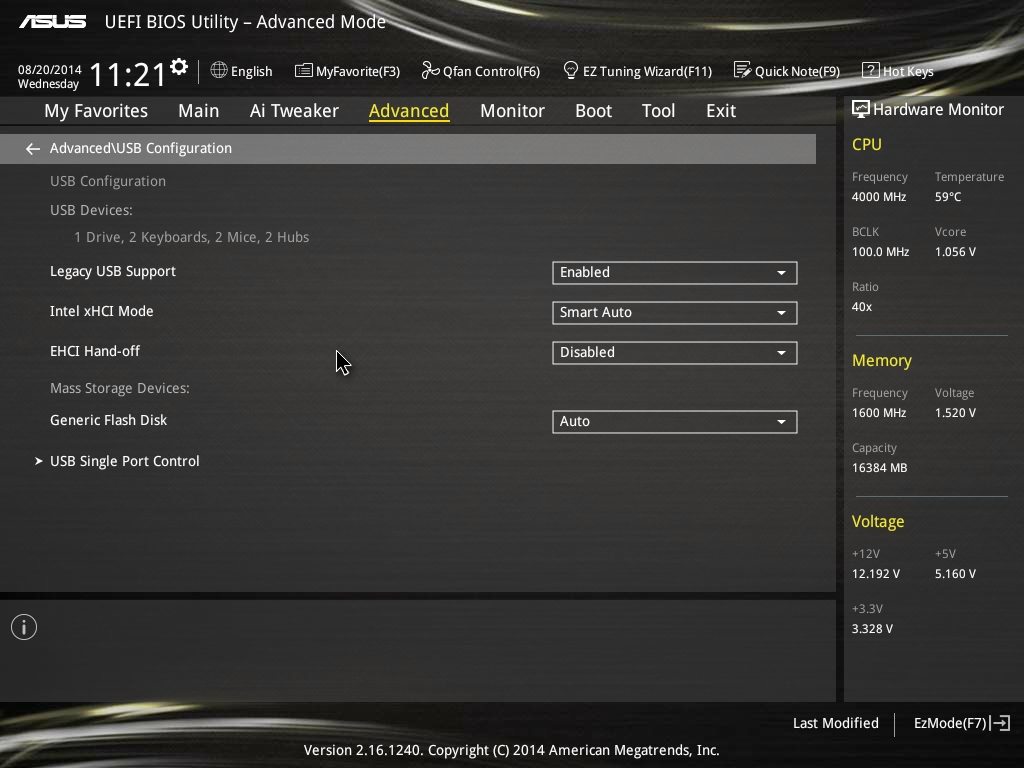Switch to My Favorites tab

(x=96, y=111)
